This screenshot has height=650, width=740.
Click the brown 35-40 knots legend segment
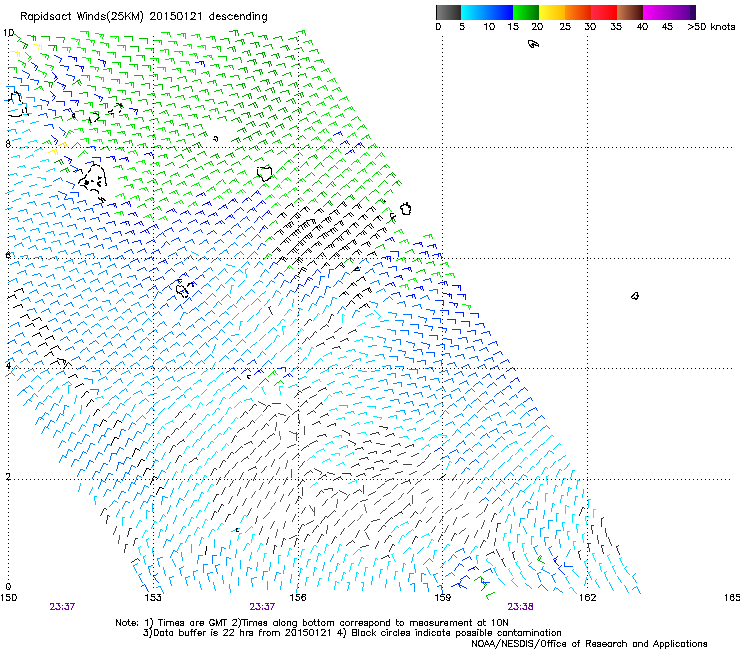pos(630,12)
